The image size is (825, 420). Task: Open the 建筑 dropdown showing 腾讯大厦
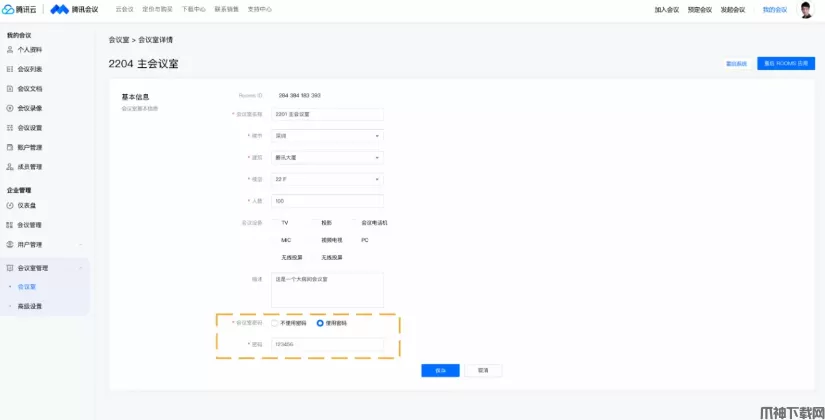click(327, 157)
